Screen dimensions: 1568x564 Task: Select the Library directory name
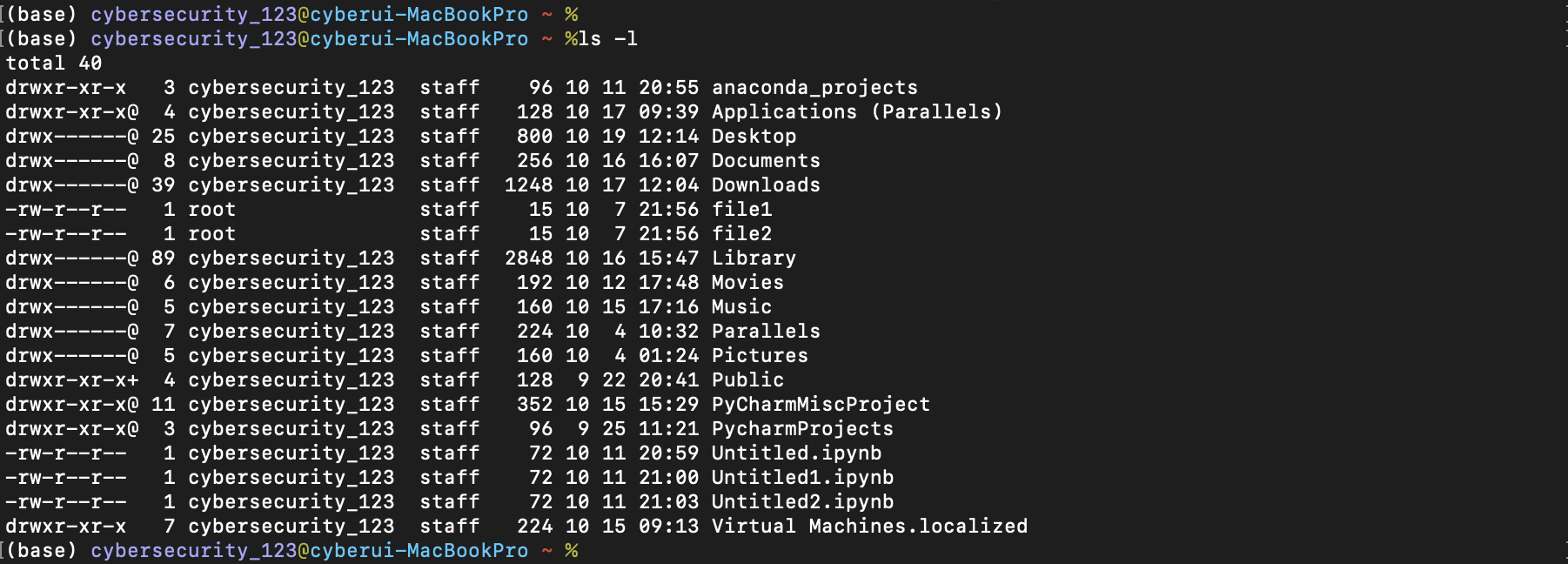pos(754,258)
